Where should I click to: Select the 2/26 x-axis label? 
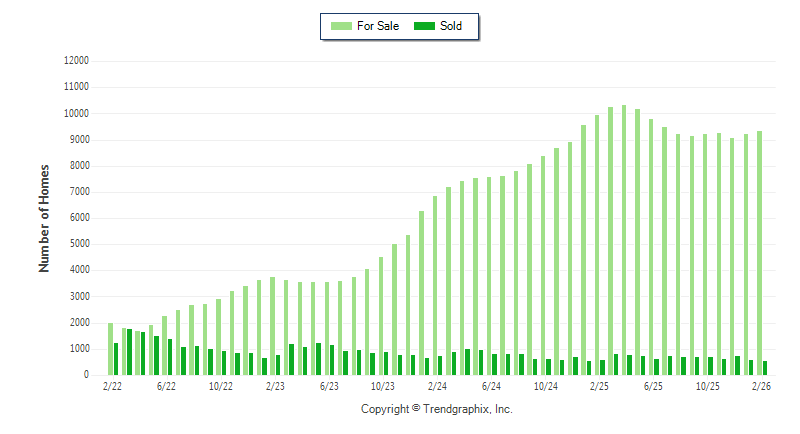[x=761, y=386]
